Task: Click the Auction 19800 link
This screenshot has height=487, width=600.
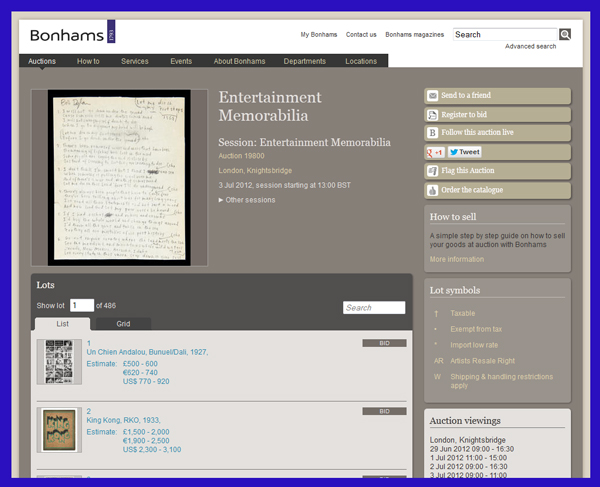Action: (241, 156)
